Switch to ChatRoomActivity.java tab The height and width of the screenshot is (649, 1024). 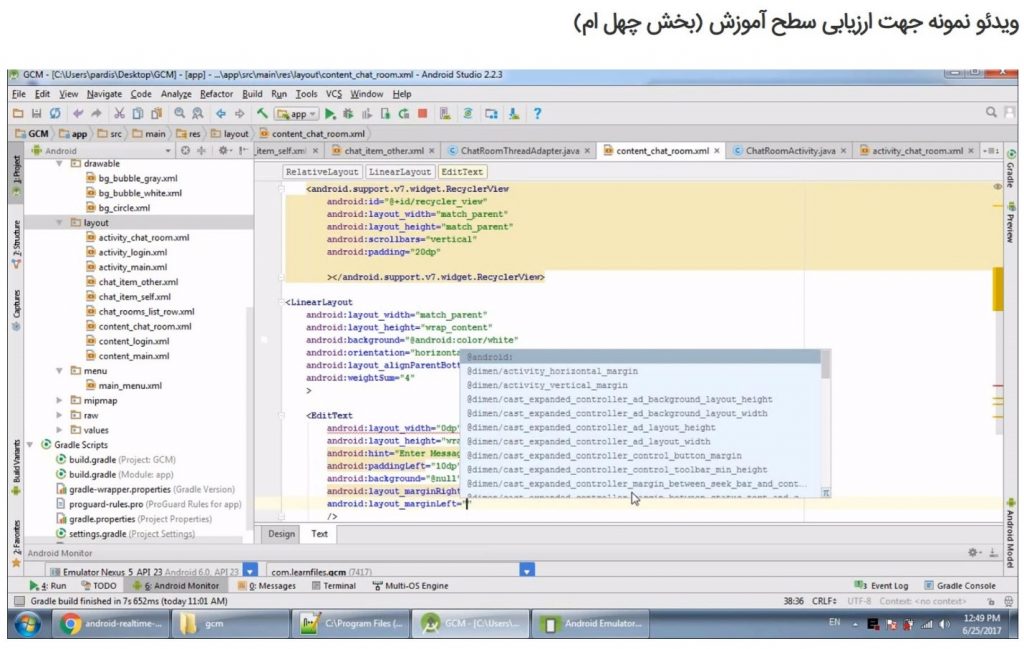point(783,151)
